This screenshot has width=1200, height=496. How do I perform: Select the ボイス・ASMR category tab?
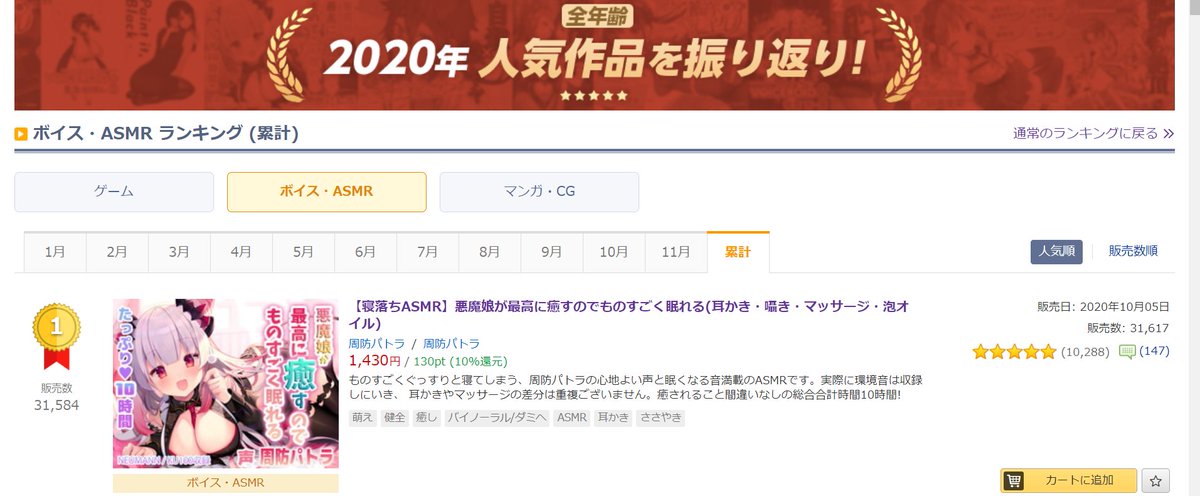tap(327, 192)
